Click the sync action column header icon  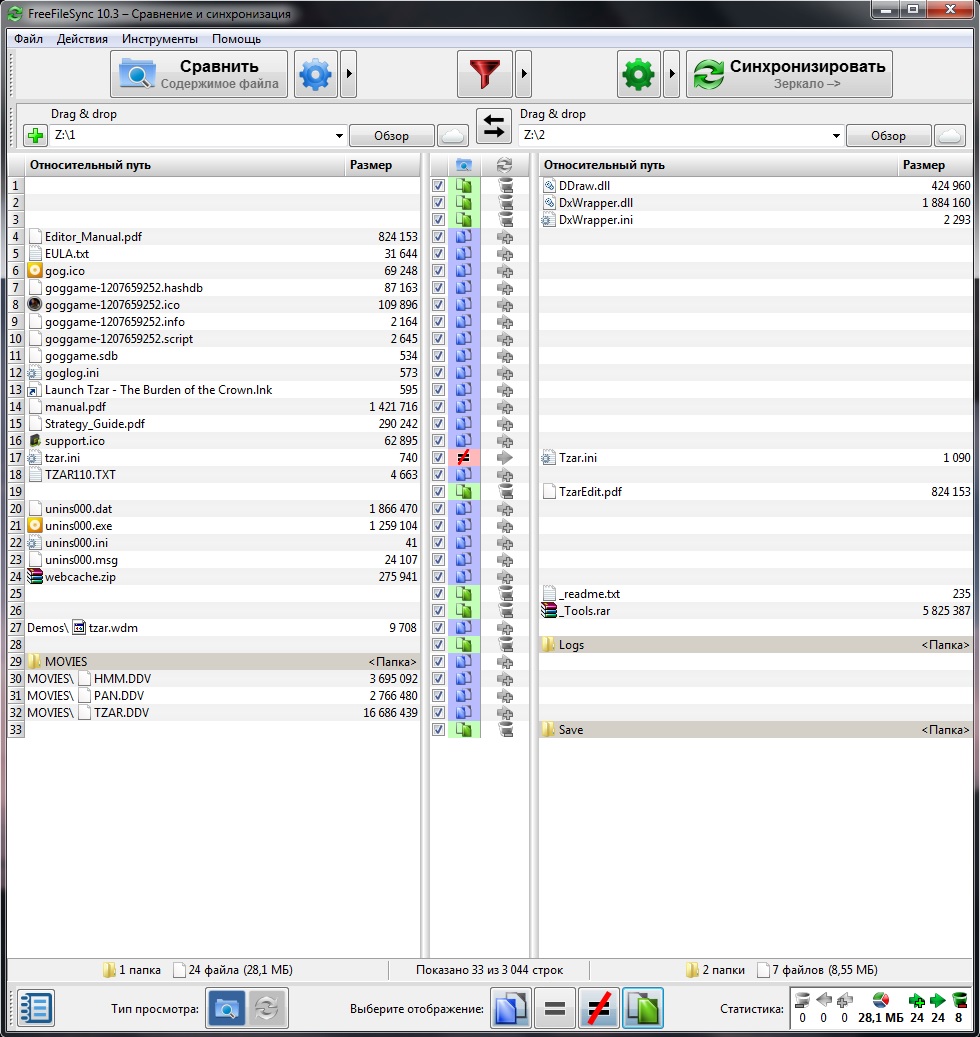505,165
